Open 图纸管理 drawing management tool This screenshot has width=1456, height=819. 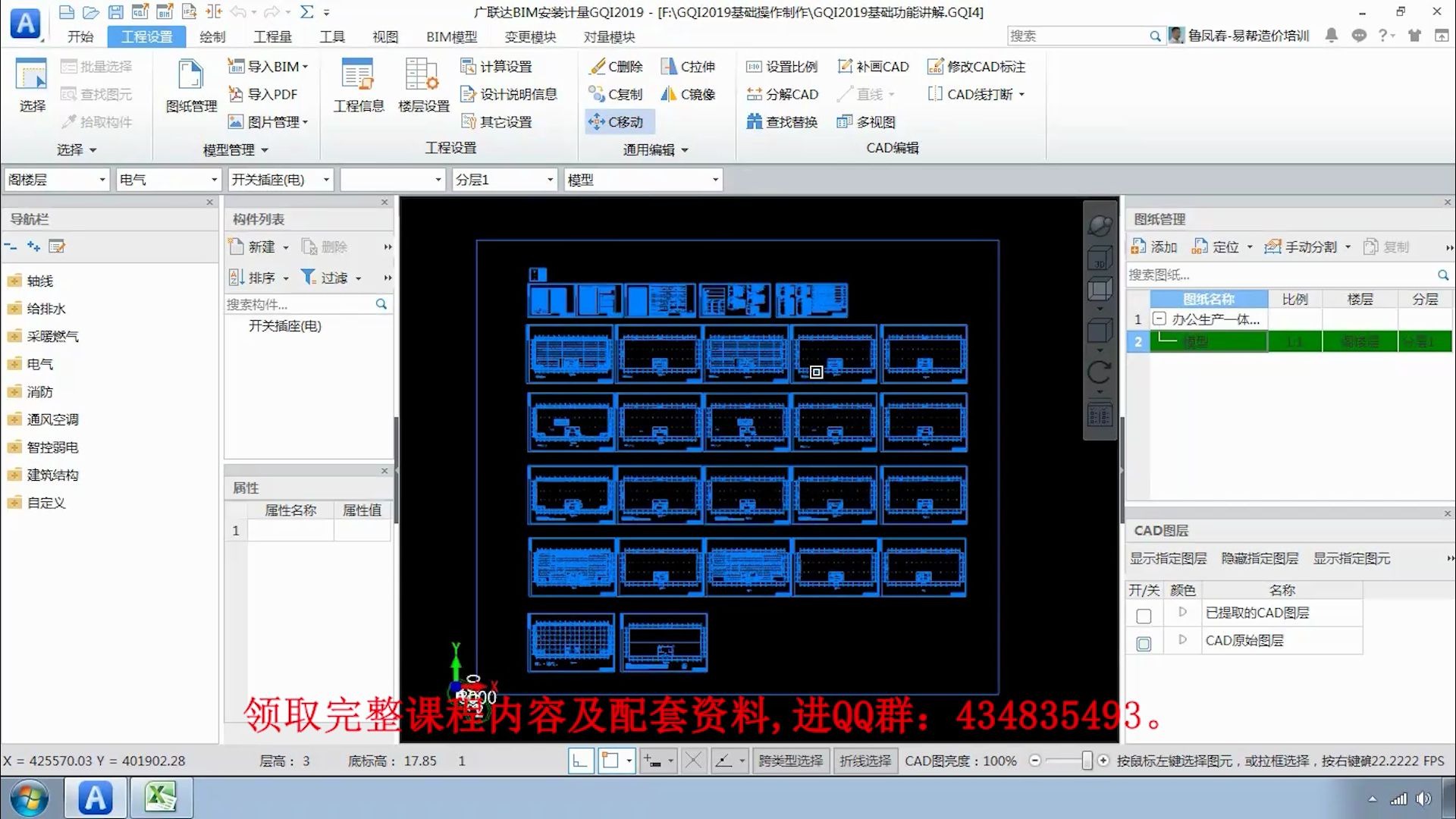pyautogui.click(x=191, y=86)
